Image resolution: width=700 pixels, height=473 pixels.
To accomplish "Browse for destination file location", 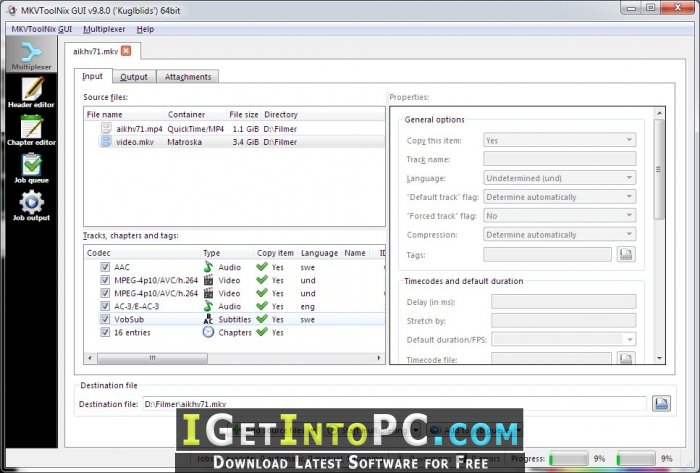I will (661, 403).
